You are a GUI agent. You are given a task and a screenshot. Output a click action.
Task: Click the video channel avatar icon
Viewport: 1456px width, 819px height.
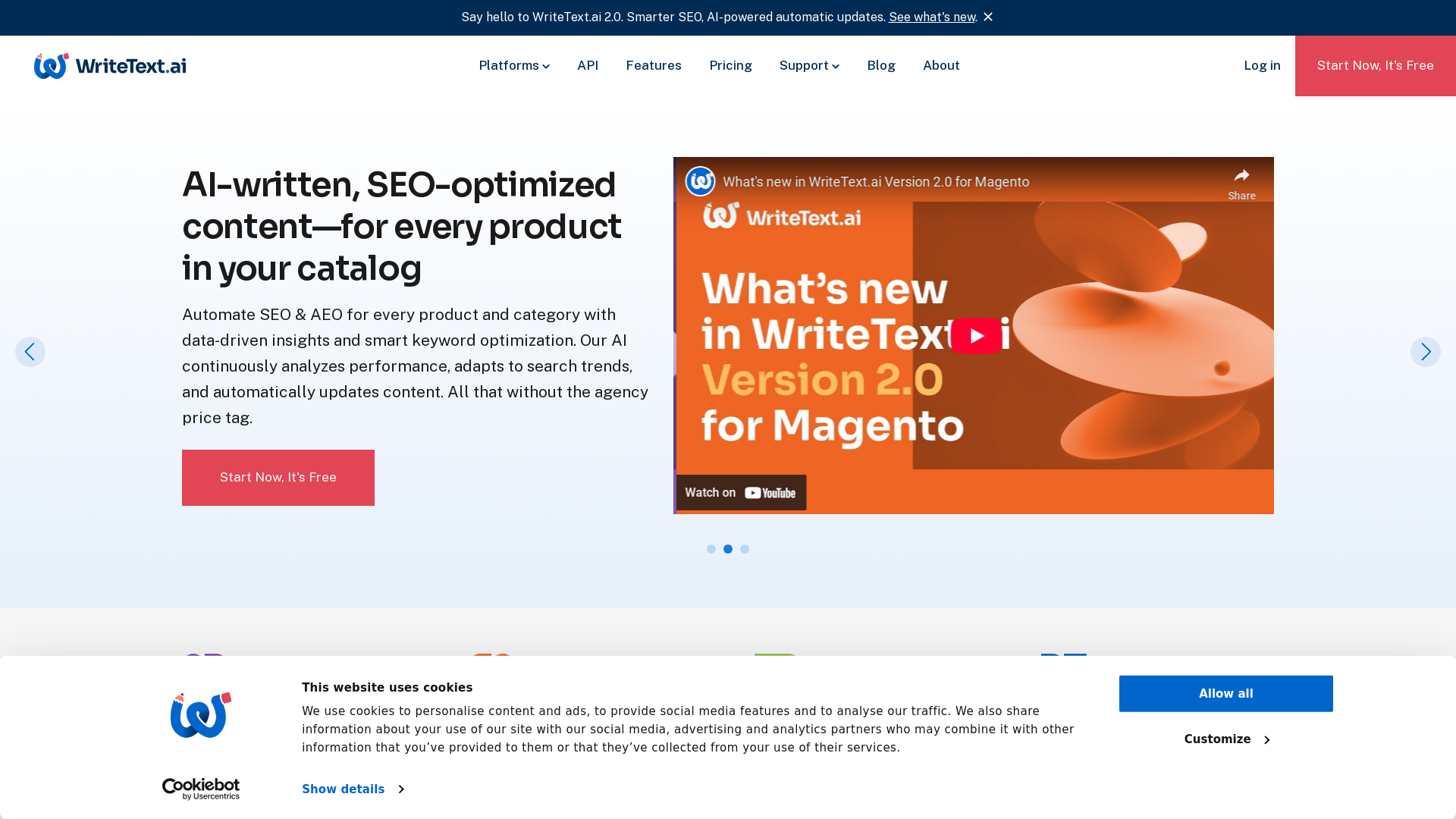(700, 181)
